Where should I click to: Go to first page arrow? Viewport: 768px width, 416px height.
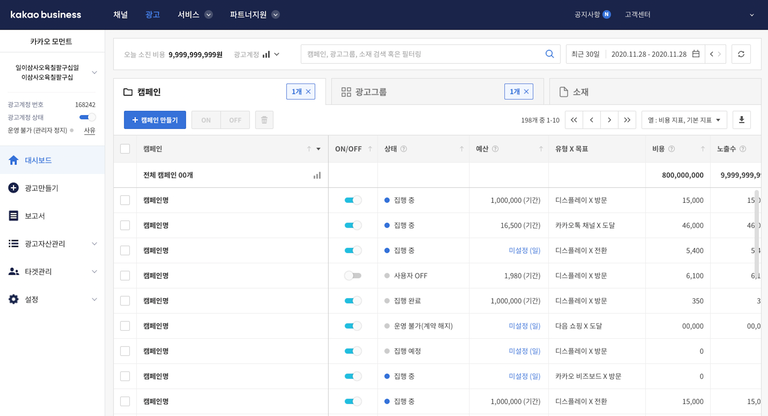click(573, 120)
